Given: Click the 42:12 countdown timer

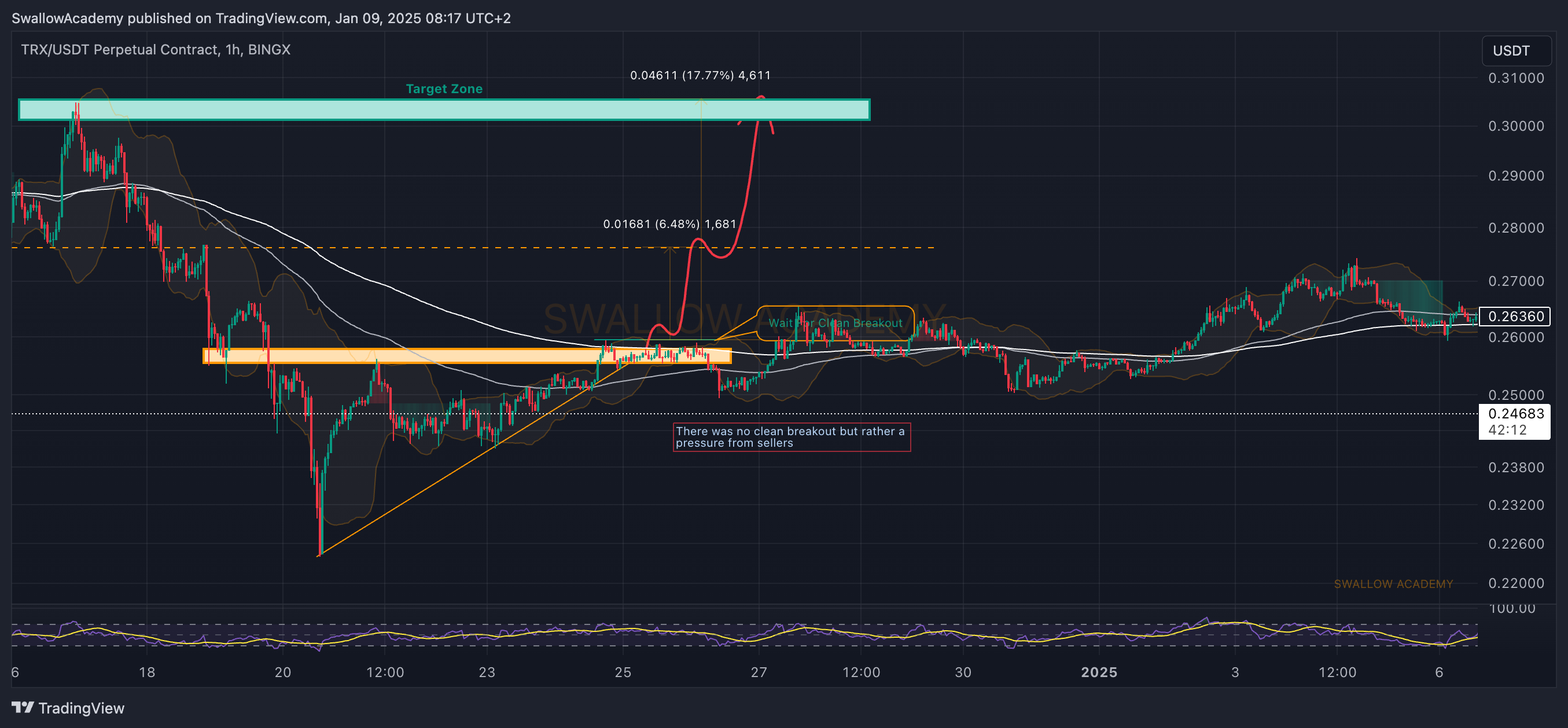Looking at the screenshot, I should click(1507, 430).
